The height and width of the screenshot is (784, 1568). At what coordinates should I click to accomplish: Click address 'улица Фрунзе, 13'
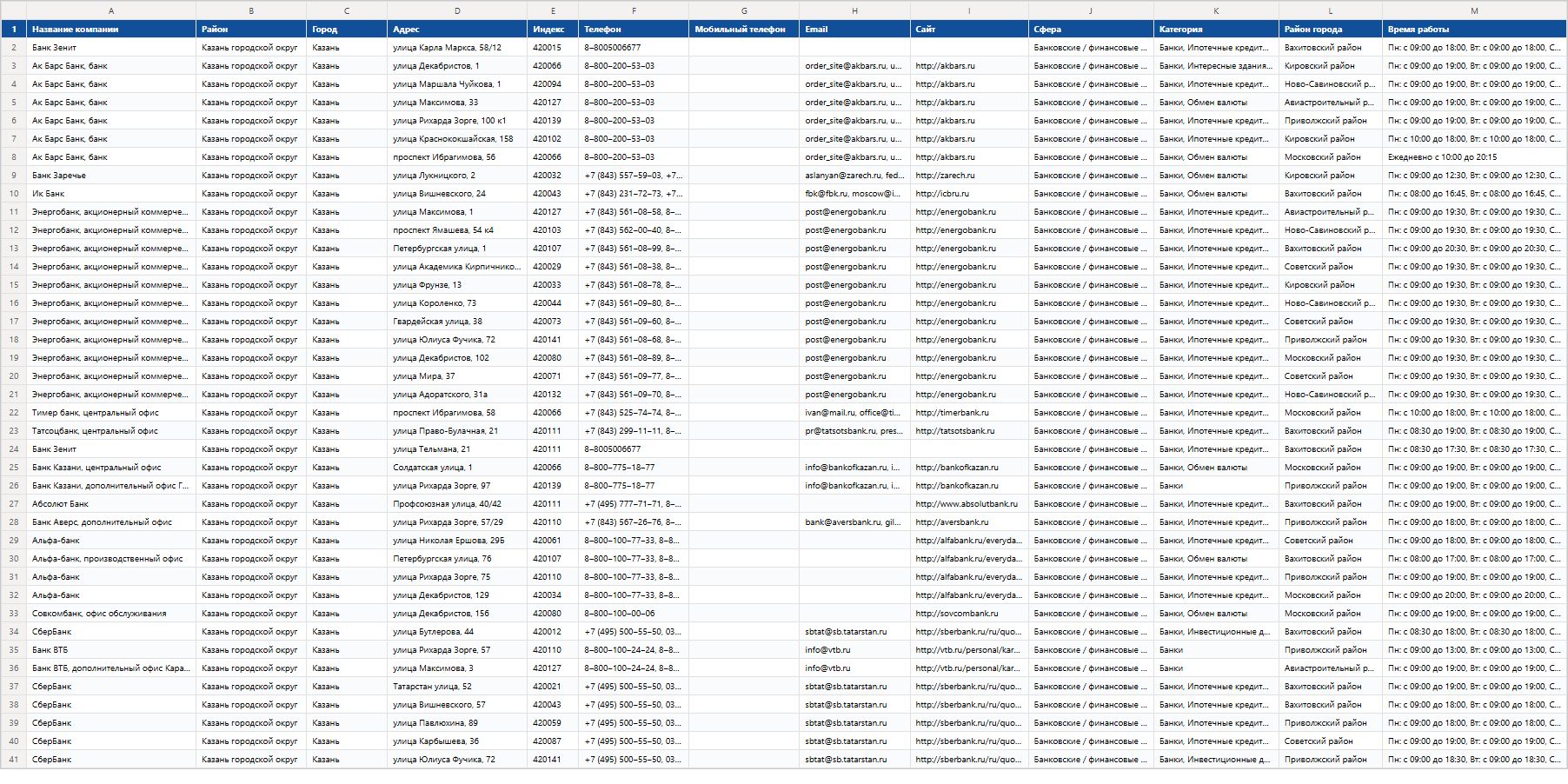[x=457, y=285]
